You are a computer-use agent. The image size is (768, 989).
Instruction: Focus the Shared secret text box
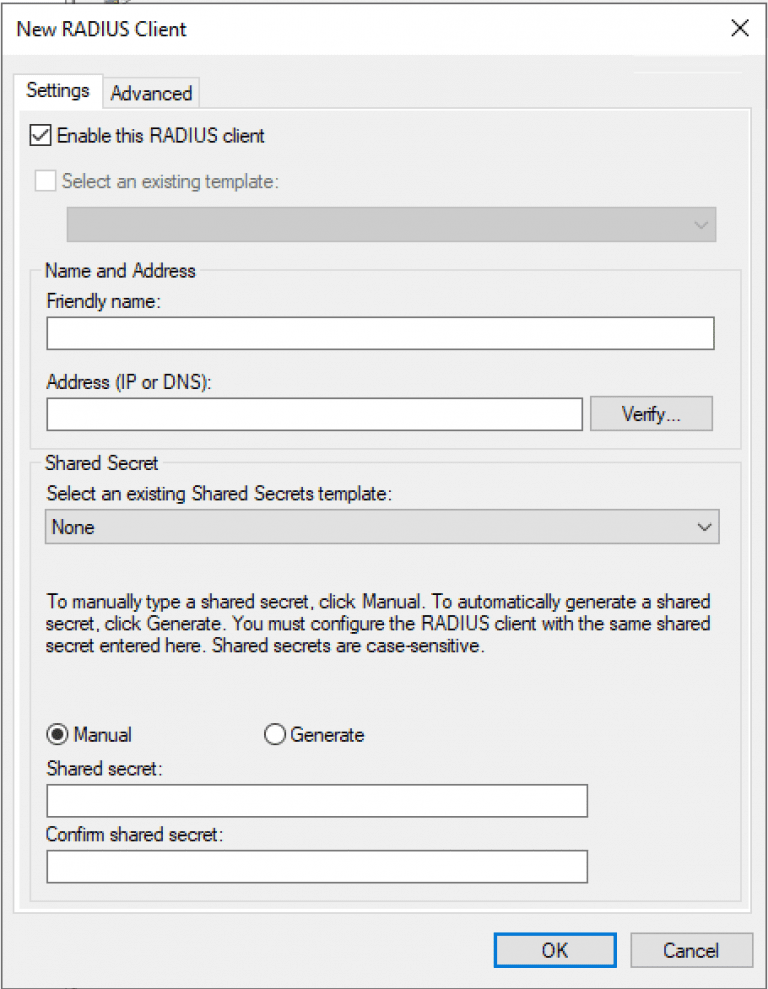[316, 800]
